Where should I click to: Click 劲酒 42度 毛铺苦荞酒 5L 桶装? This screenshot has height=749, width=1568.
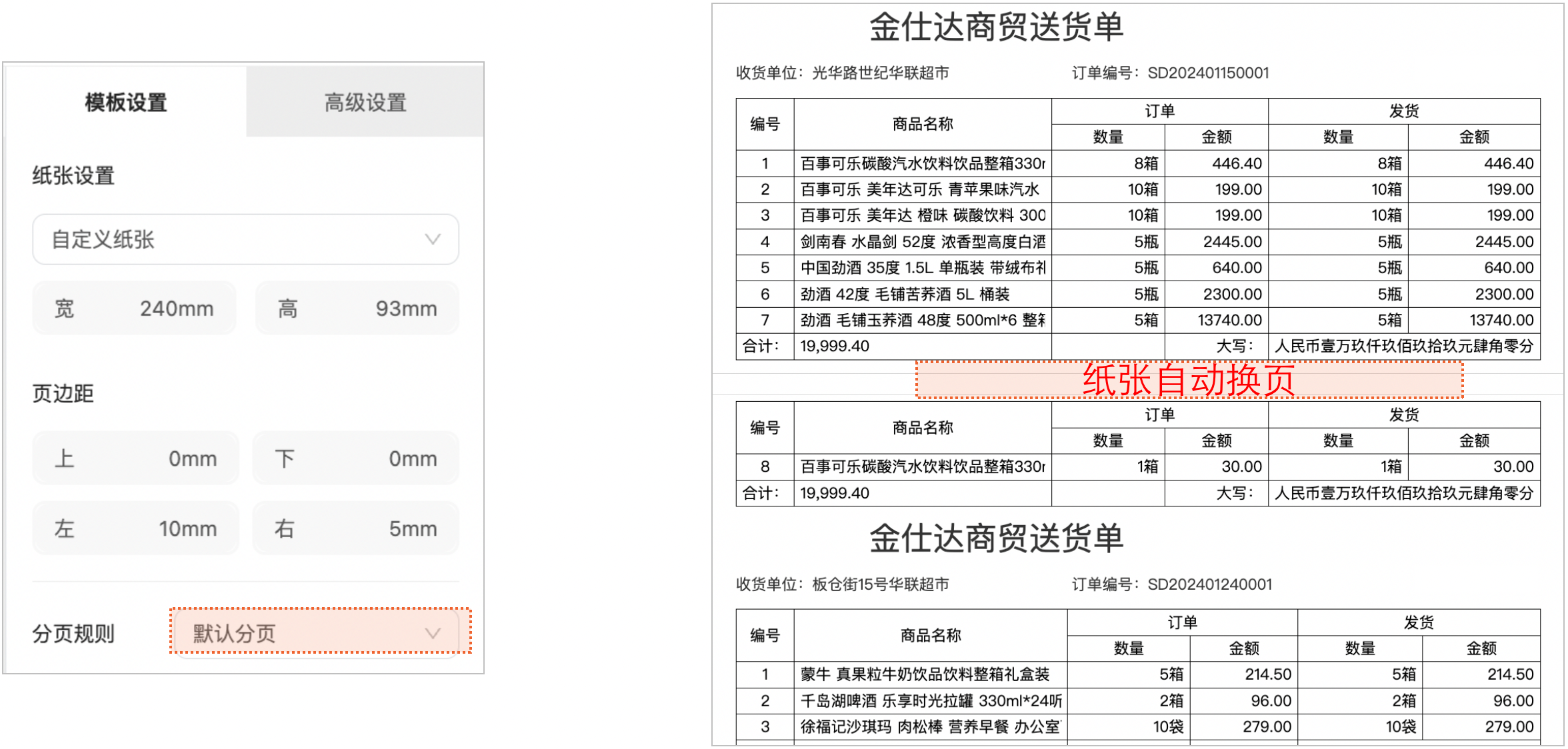(x=905, y=294)
